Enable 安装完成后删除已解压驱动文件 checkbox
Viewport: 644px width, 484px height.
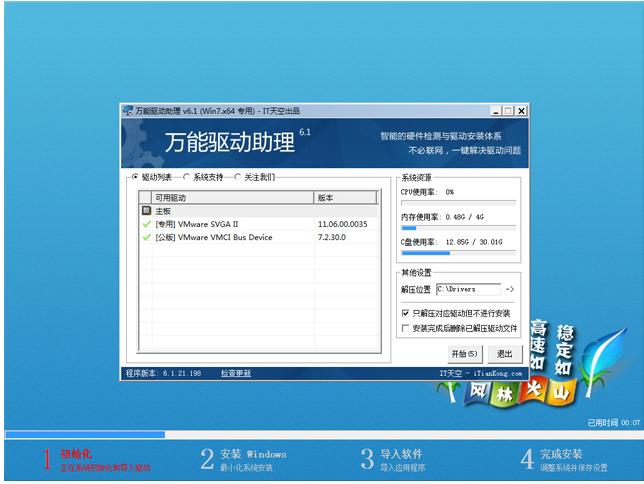point(405,327)
